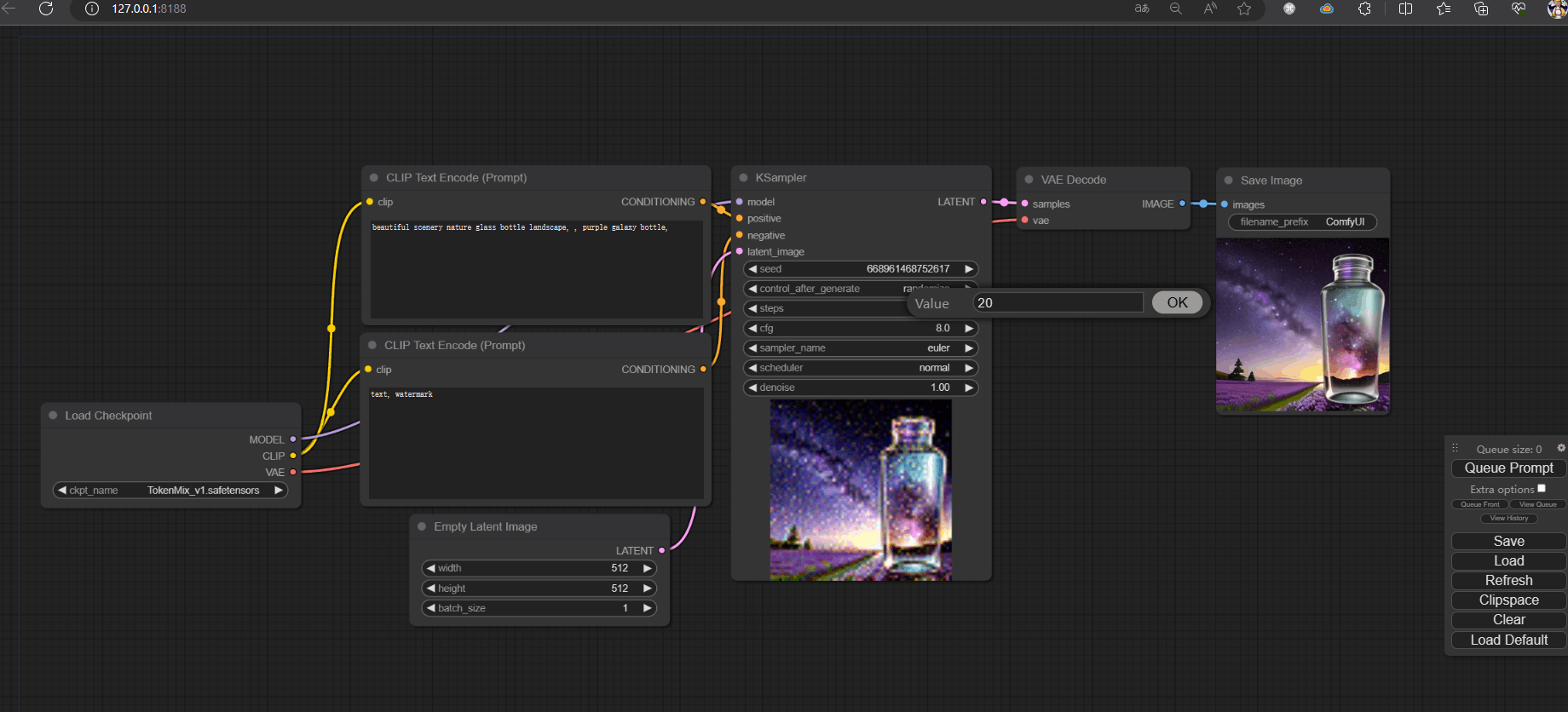Open View History in queue panel
This screenshot has width=1568, height=712.
pyautogui.click(x=1508, y=518)
